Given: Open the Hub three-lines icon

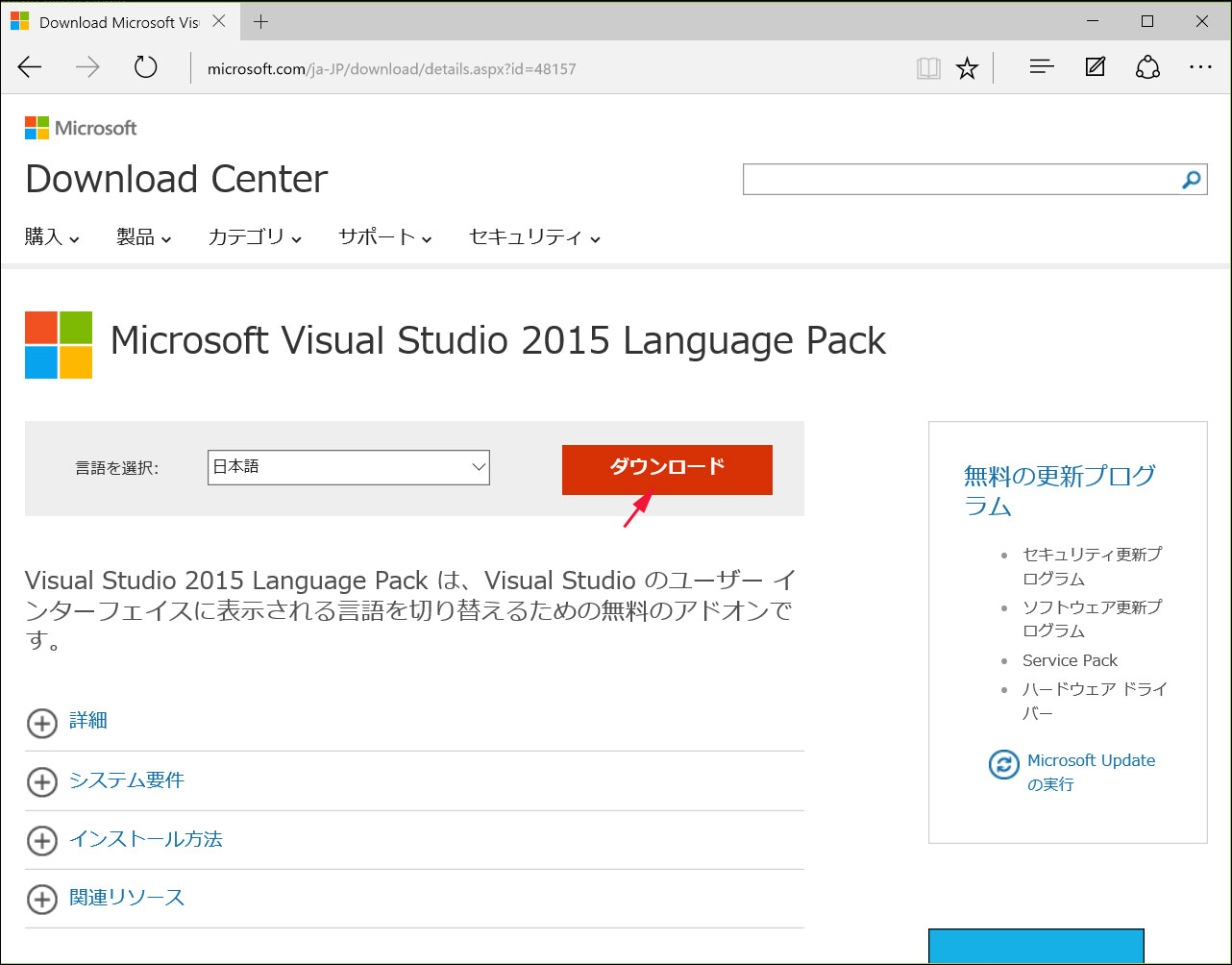Looking at the screenshot, I should [1042, 67].
